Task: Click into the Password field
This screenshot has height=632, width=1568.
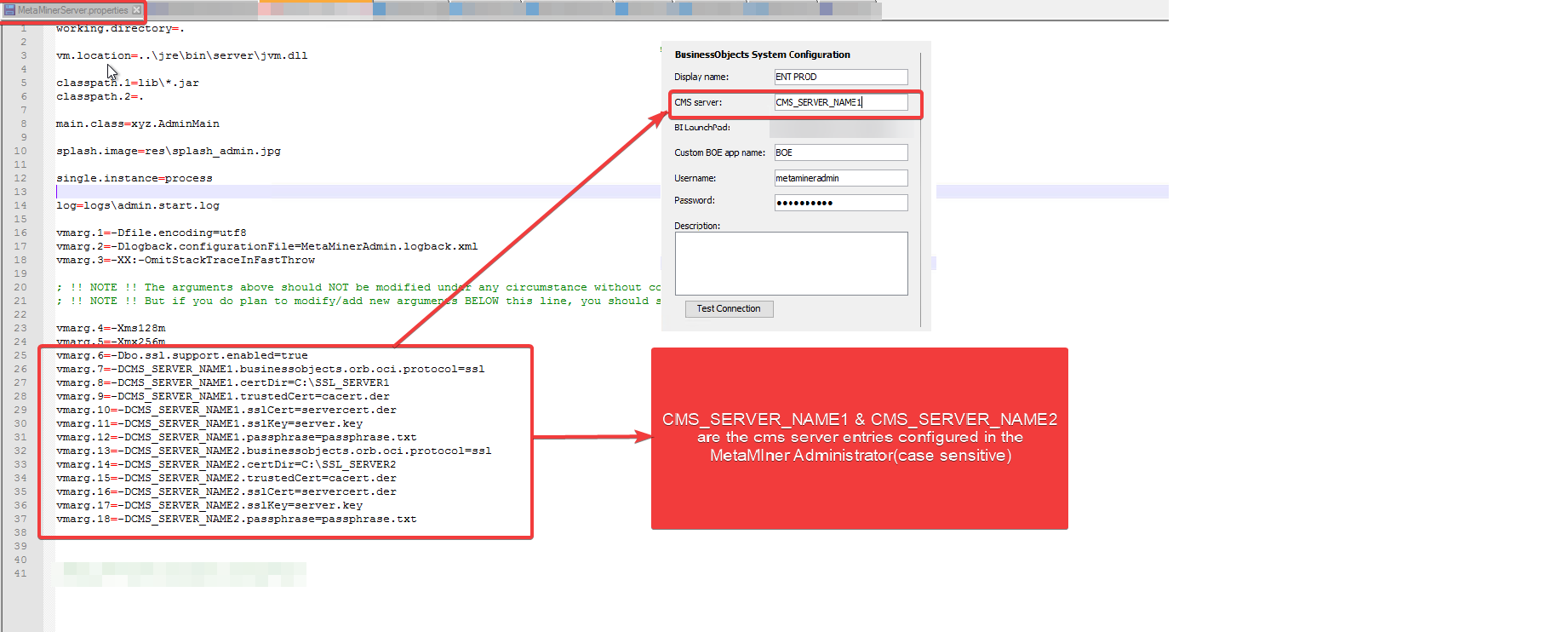Action: (840, 203)
